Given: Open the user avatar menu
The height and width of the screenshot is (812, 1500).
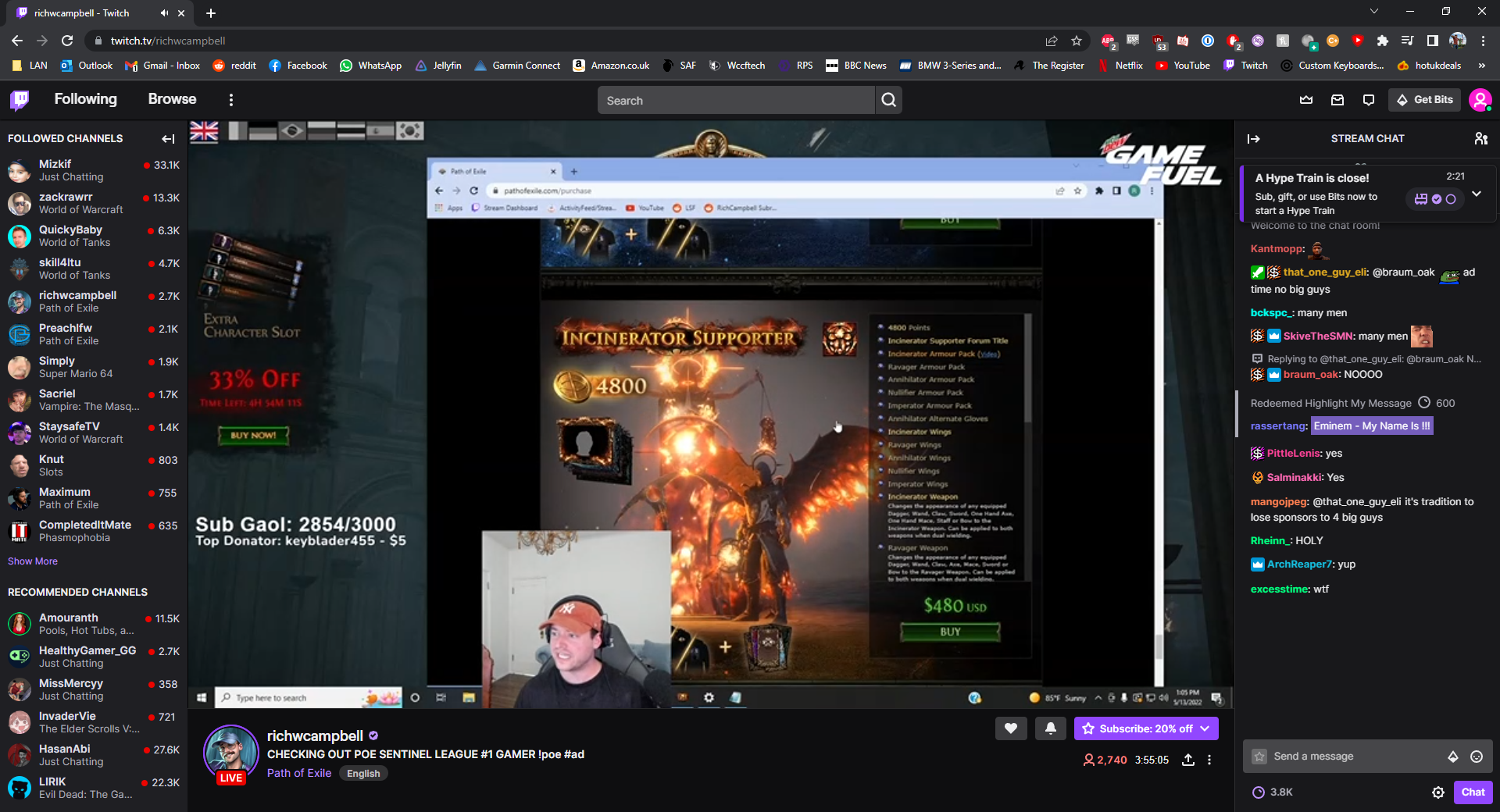Looking at the screenshot, I should click(1480, 100).
